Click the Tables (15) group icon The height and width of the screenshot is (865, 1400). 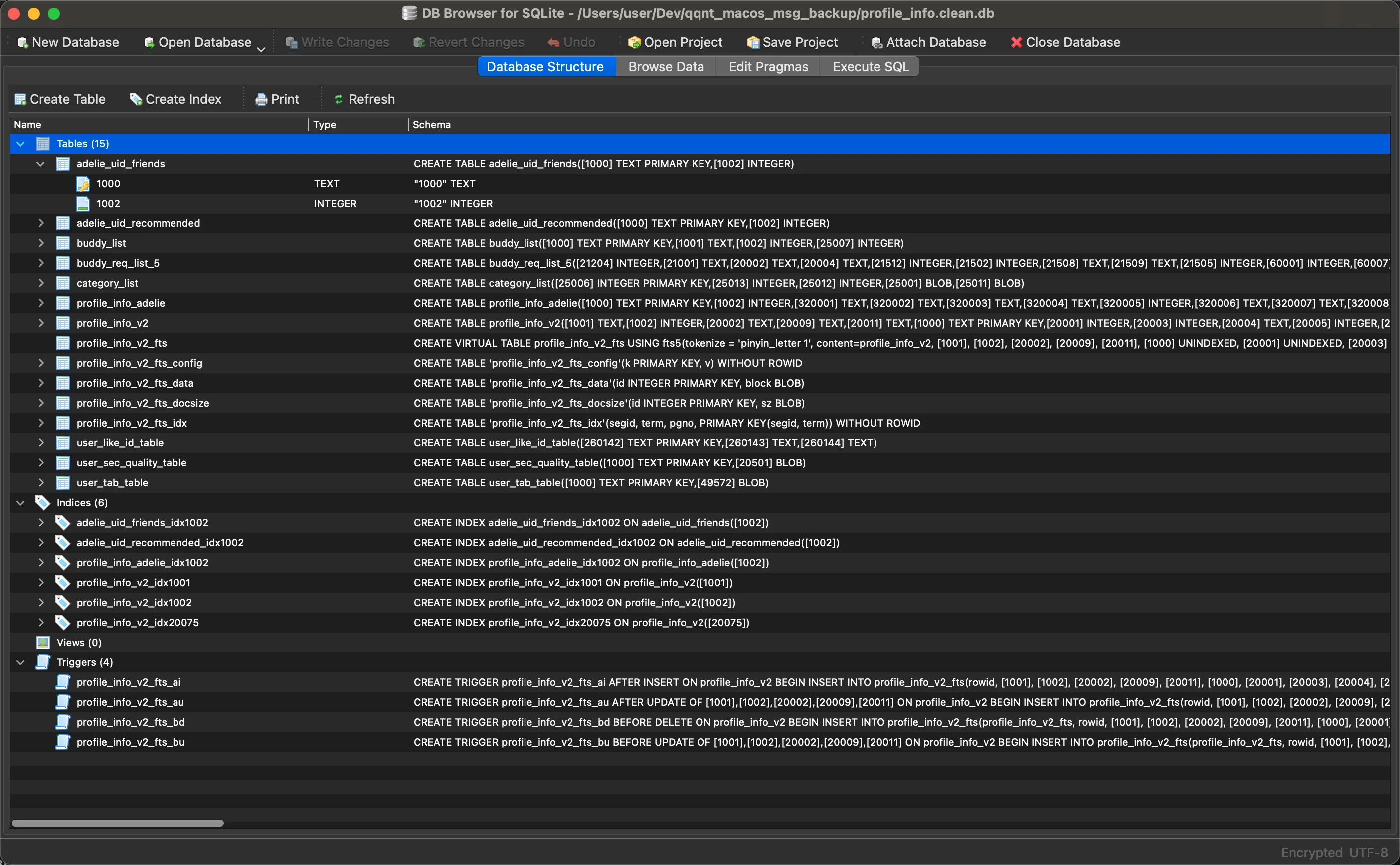[43, 144]
